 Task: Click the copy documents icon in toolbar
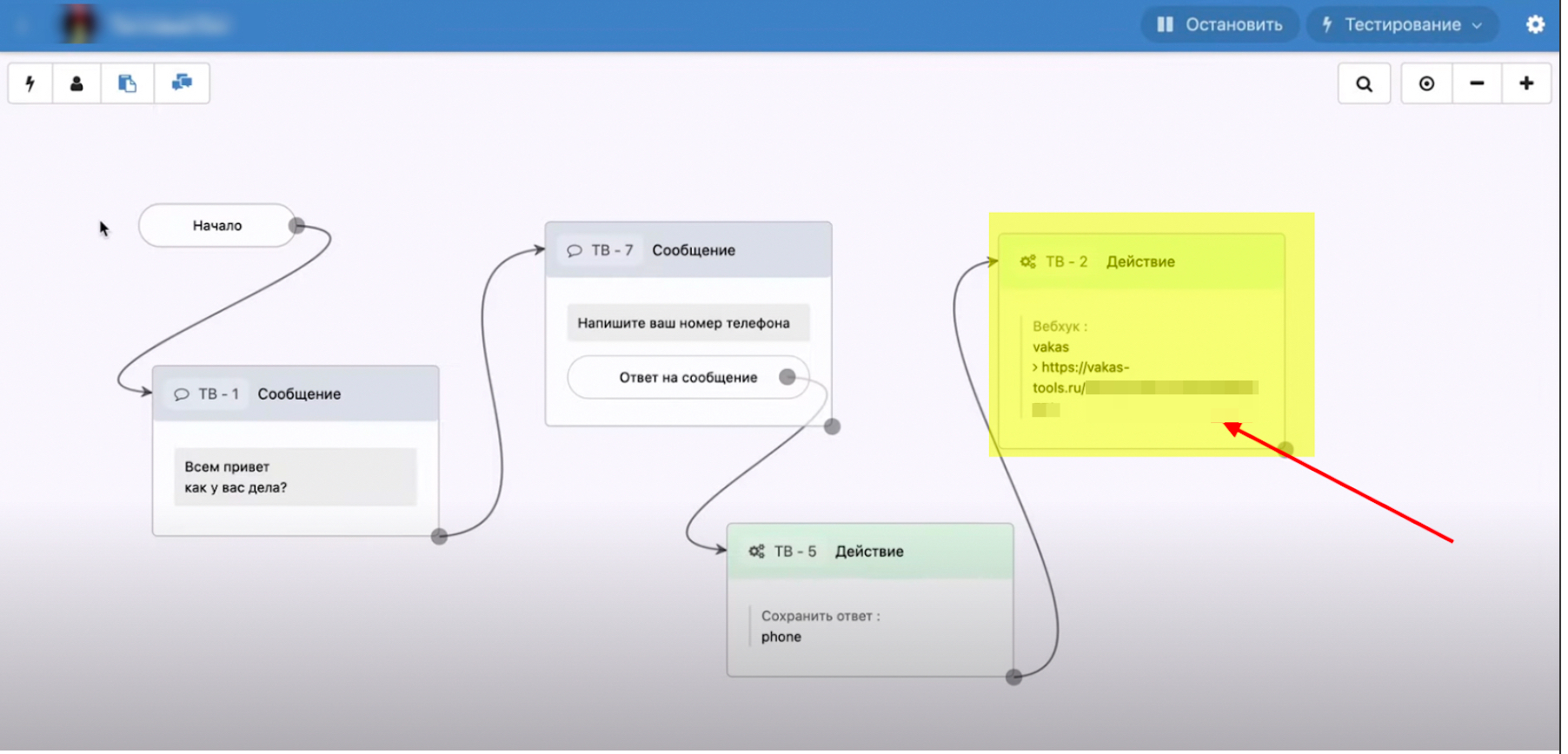pos(127,83)
